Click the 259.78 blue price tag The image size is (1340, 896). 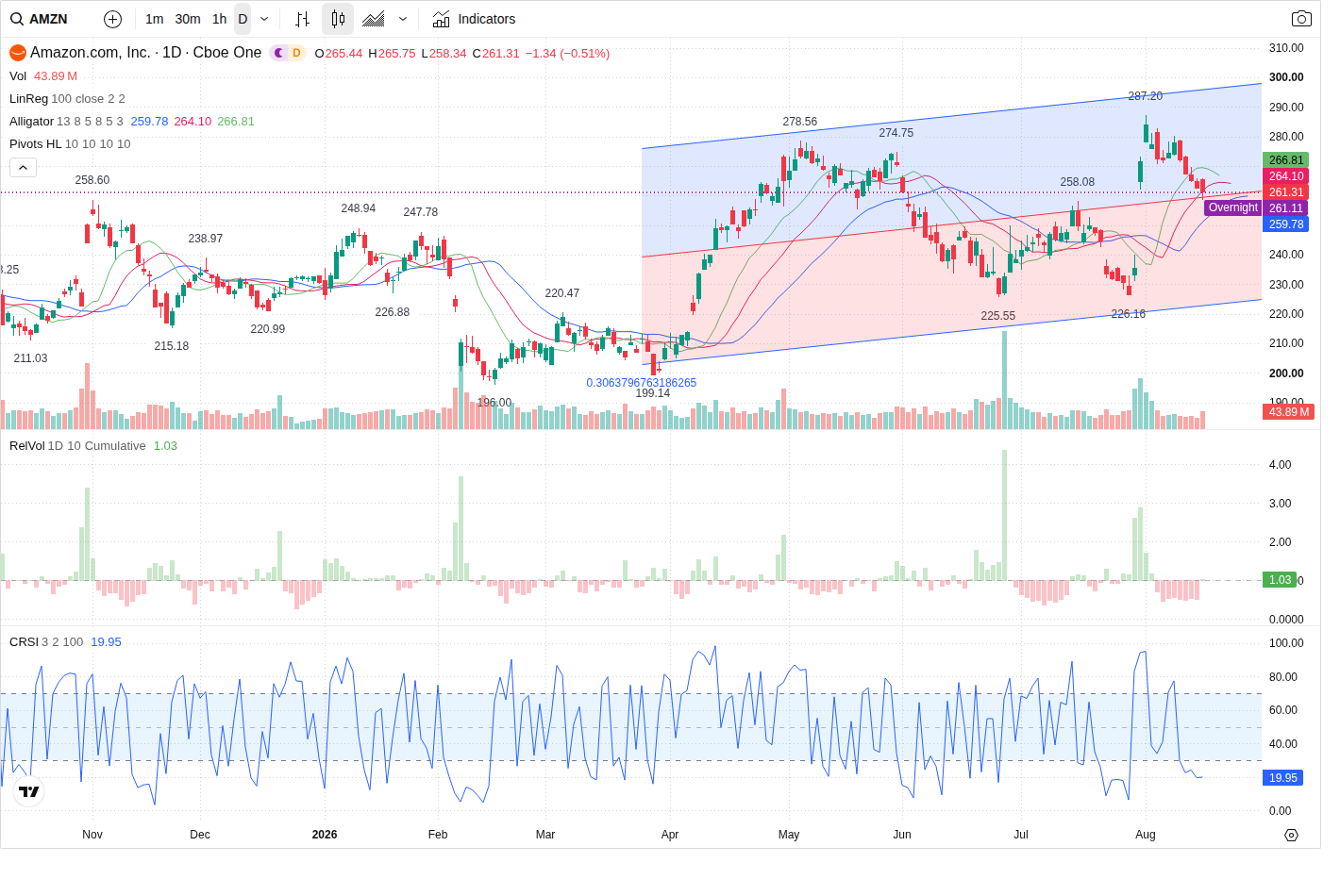1285,224
